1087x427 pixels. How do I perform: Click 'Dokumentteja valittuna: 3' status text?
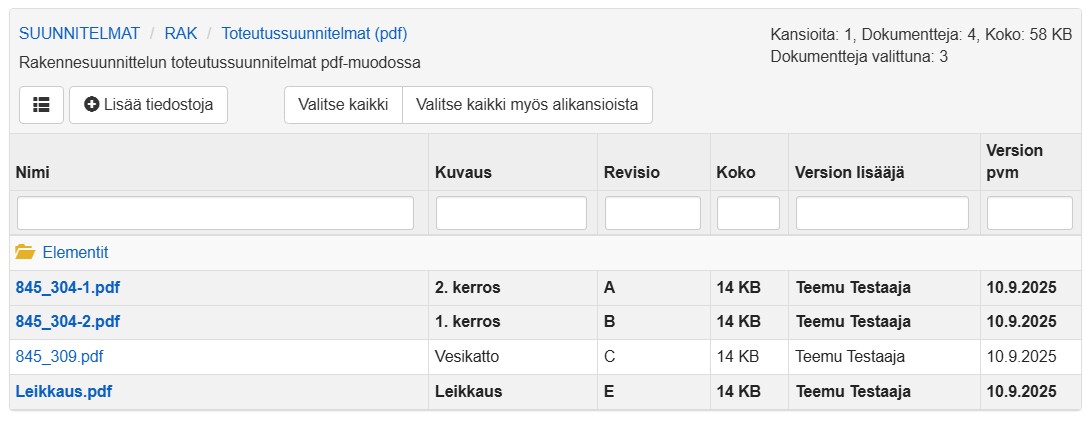point(859,57)
